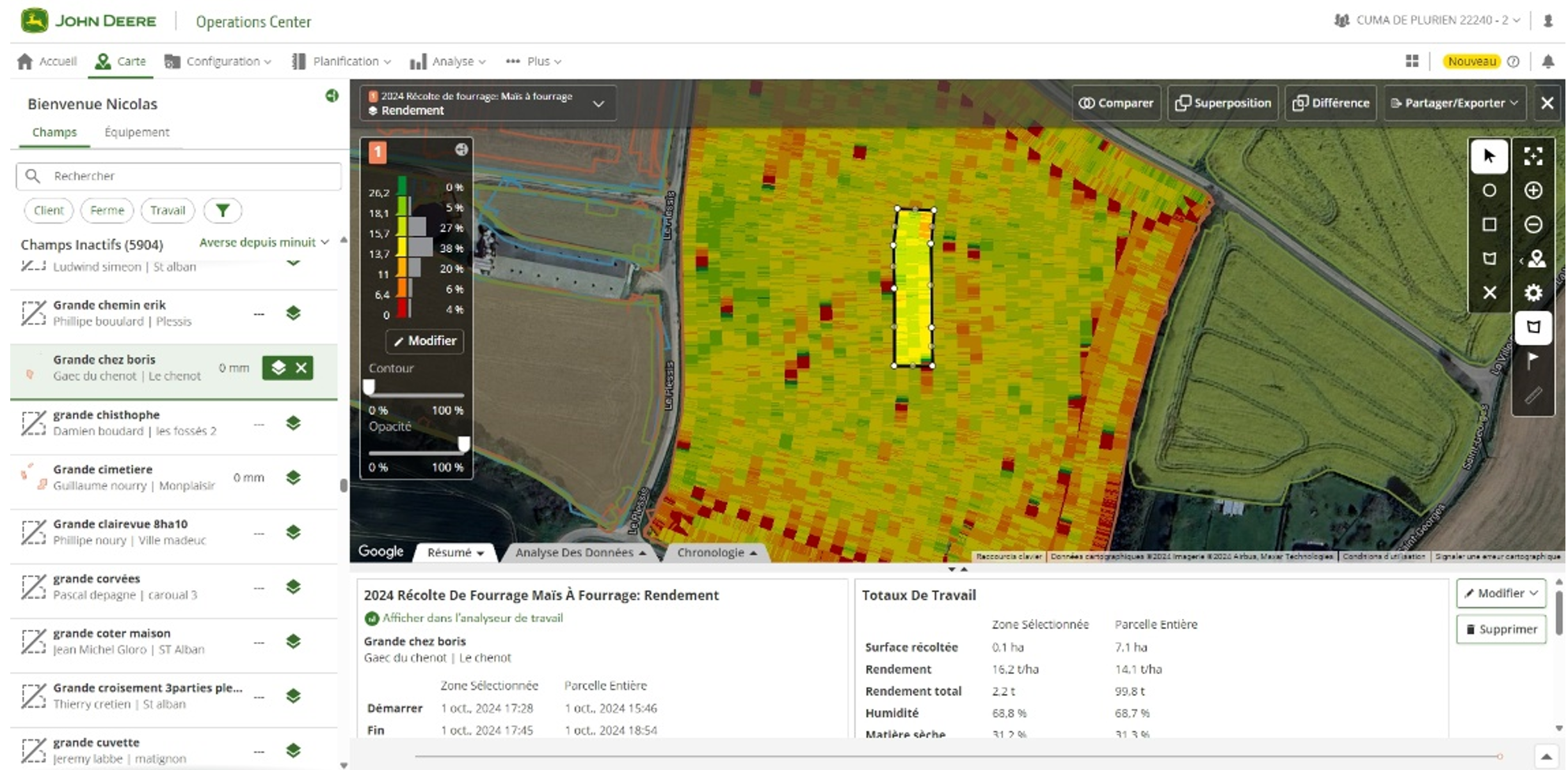
Task: Toggle the Ferme filter chip
Action: click(107, 211)
